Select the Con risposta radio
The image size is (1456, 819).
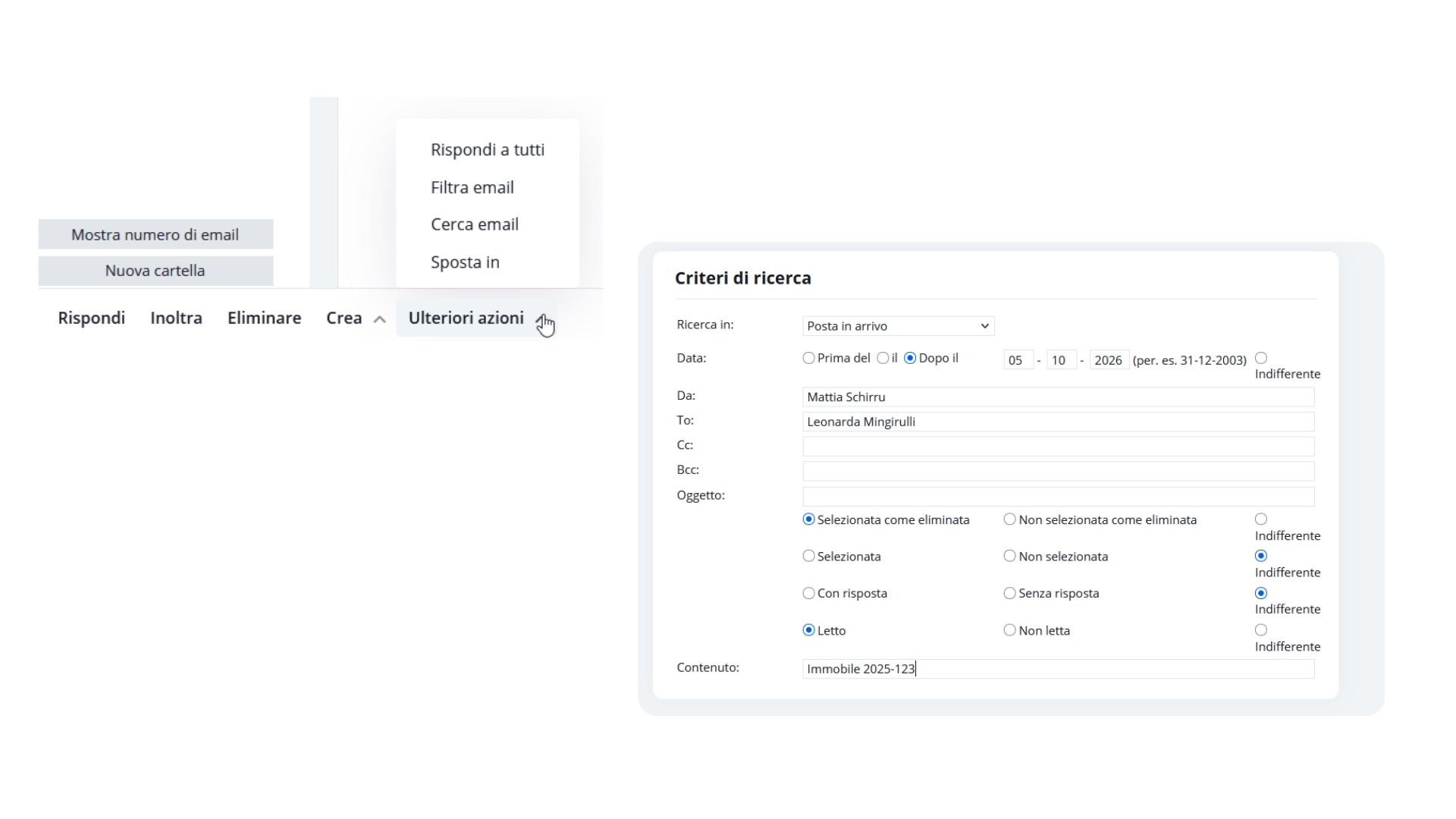point(808,593)
